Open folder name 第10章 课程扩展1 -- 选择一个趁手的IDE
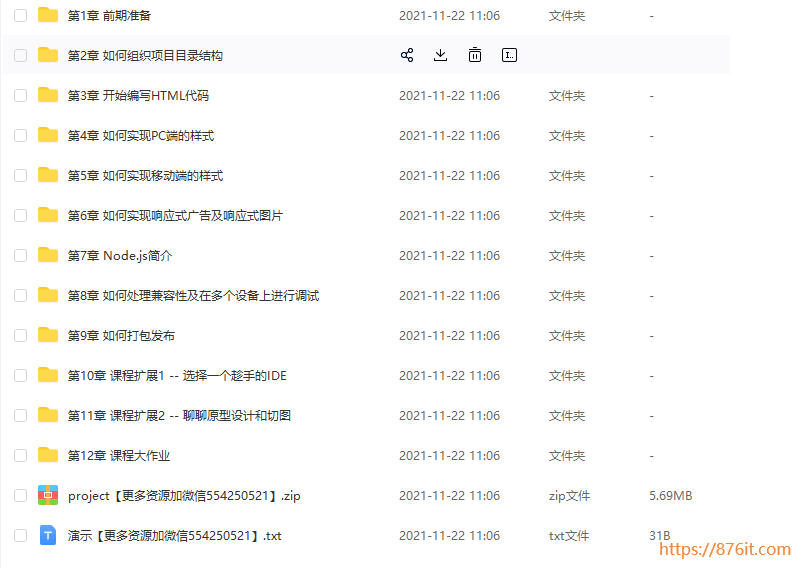807x568 pixels. (177, 376)
